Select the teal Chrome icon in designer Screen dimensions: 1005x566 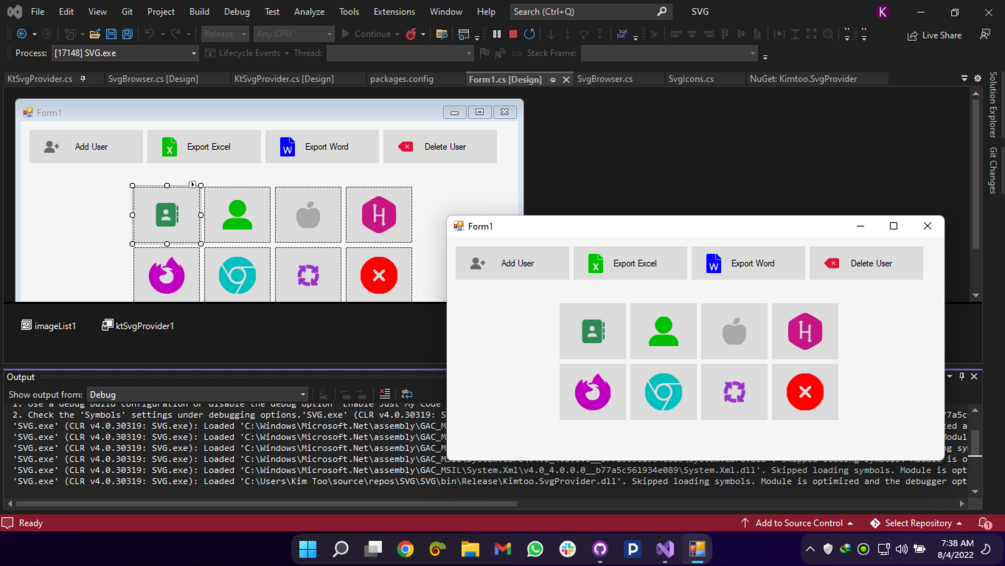pyautogui.click(x=237, y=274)
